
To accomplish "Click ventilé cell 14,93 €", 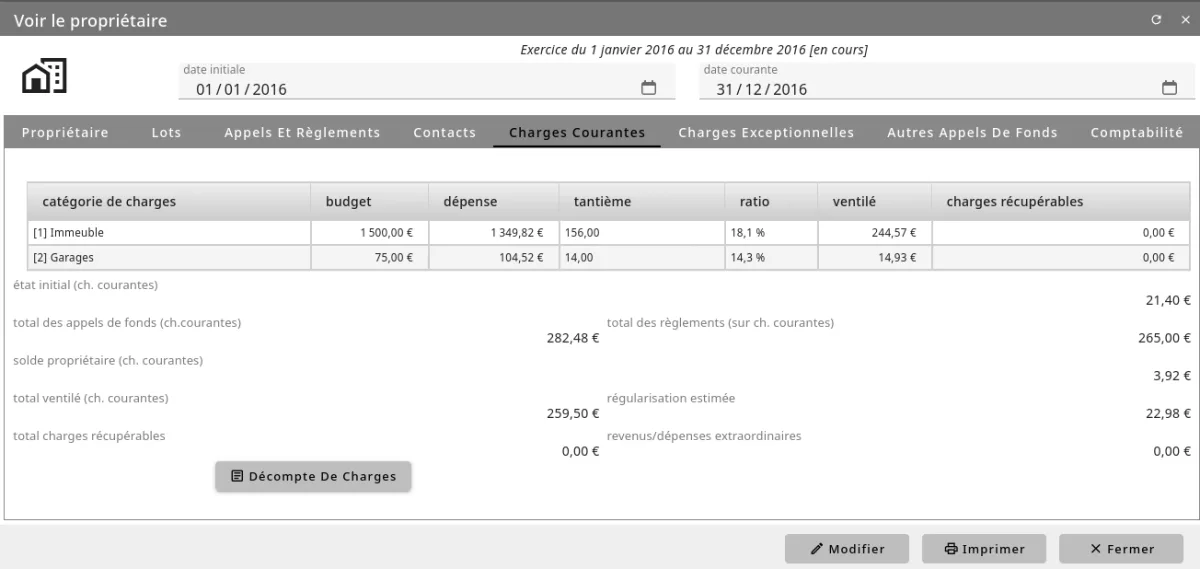I will 874,257.
